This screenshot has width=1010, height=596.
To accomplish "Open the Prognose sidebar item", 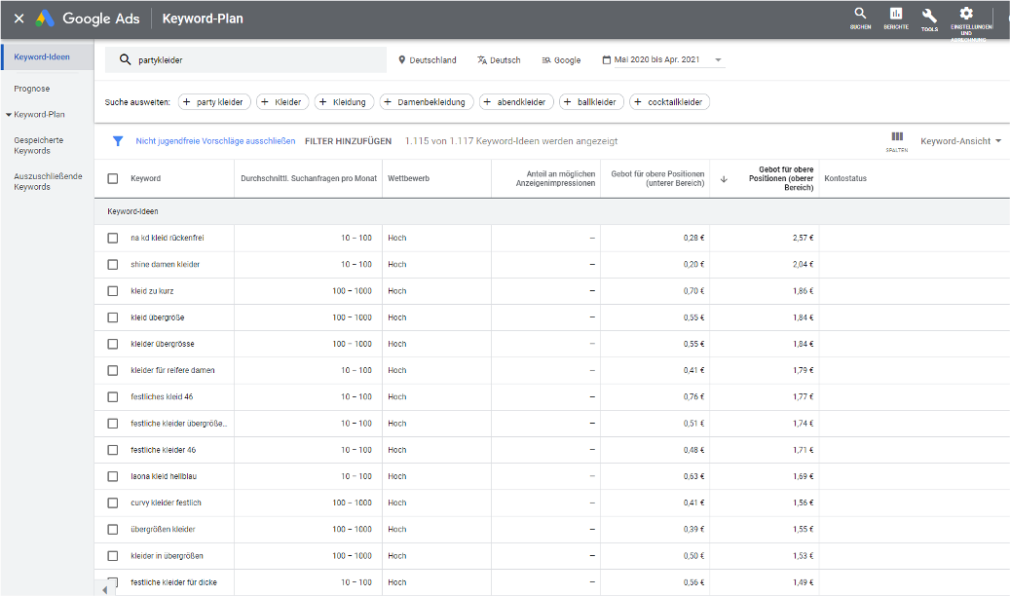I will pos(32,89).
